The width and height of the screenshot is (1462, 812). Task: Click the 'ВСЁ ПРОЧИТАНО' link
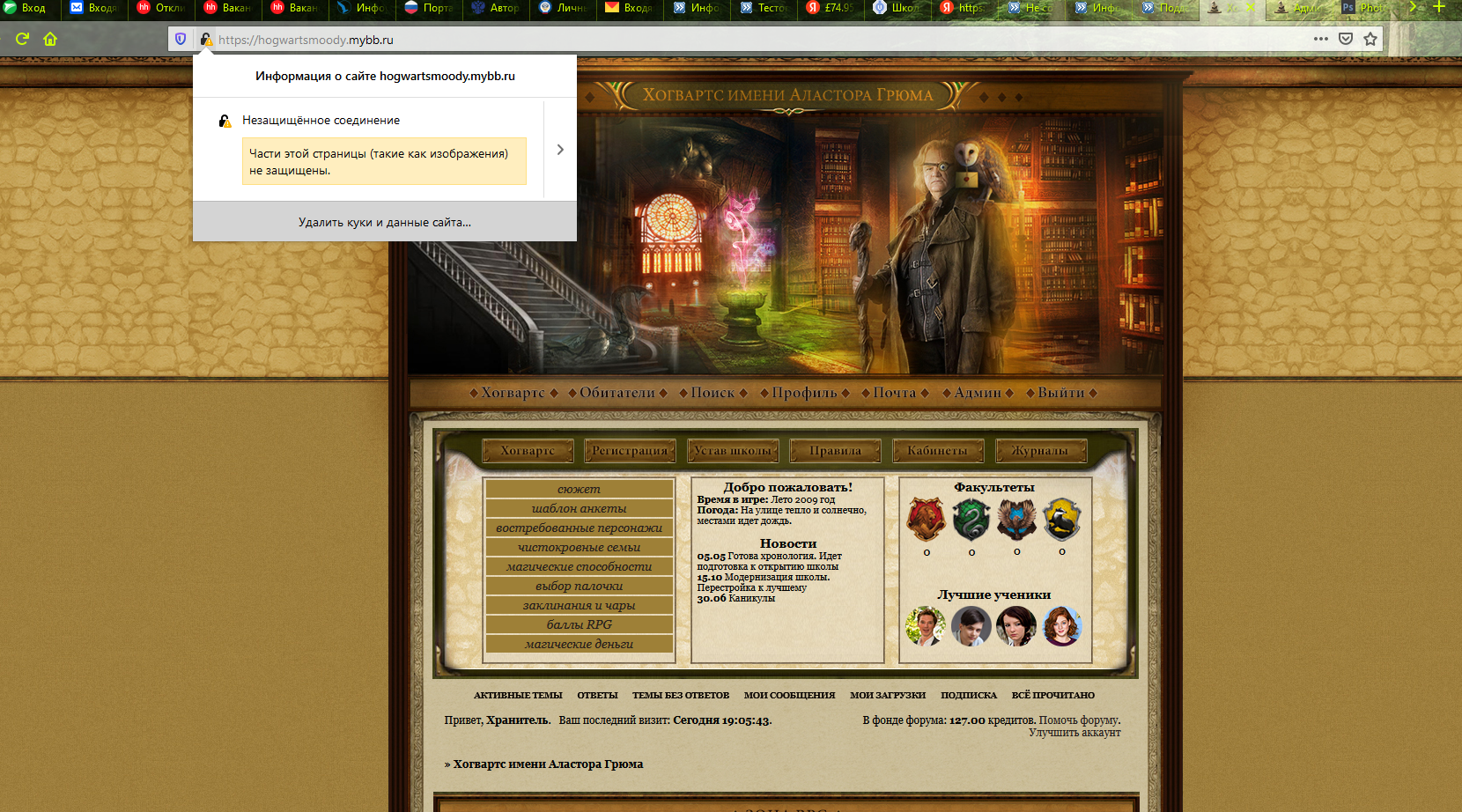click(1053, 696)
